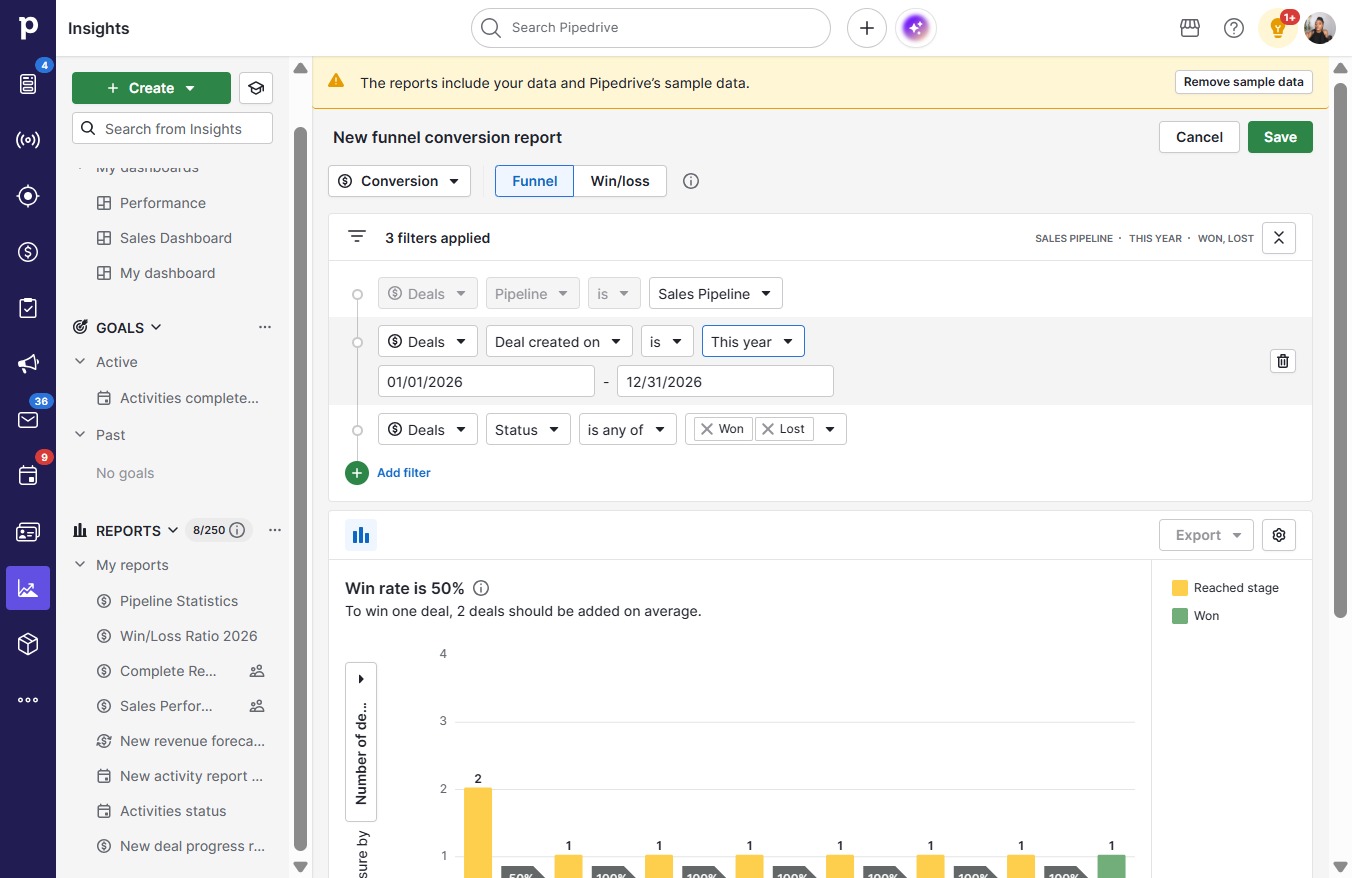Viewport: 1352px width, 878px height.
Task: Open the More ellipsis in left sidebar
Action: [x=28, y=700]
